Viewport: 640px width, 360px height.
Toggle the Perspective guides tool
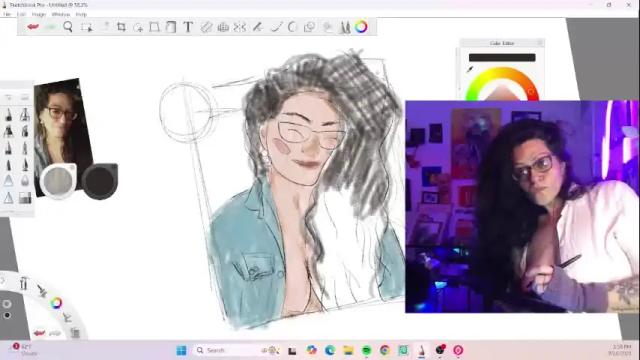pyautogui.click(x=223, y=27)
